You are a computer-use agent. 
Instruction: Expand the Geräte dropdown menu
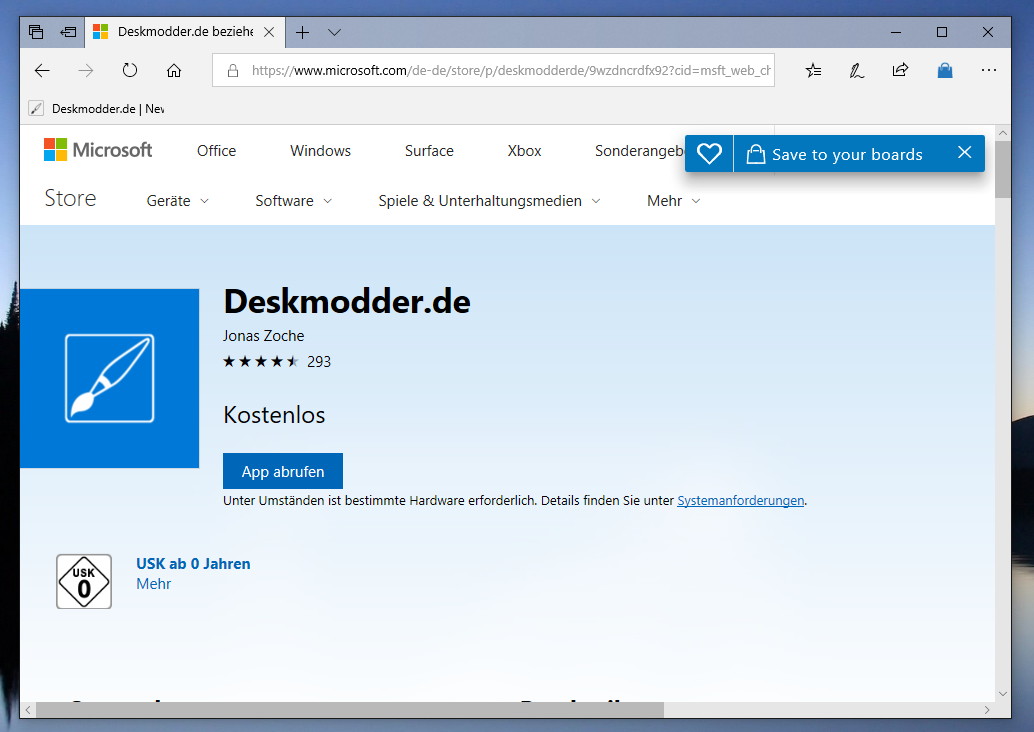tap(177, 201)
